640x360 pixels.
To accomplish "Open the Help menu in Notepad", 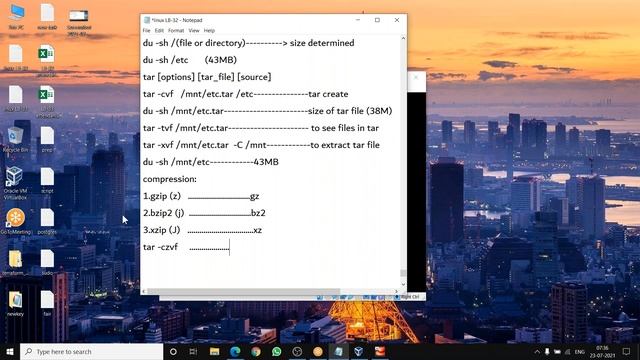I will [209, 31].
